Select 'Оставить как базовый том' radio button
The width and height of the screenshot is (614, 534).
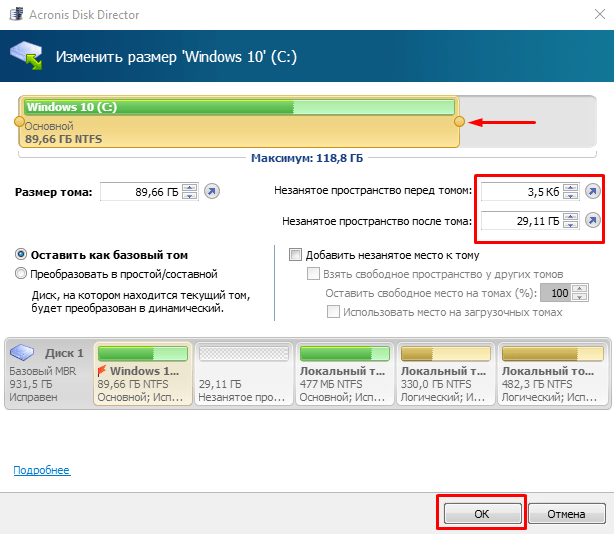[21, 254]
